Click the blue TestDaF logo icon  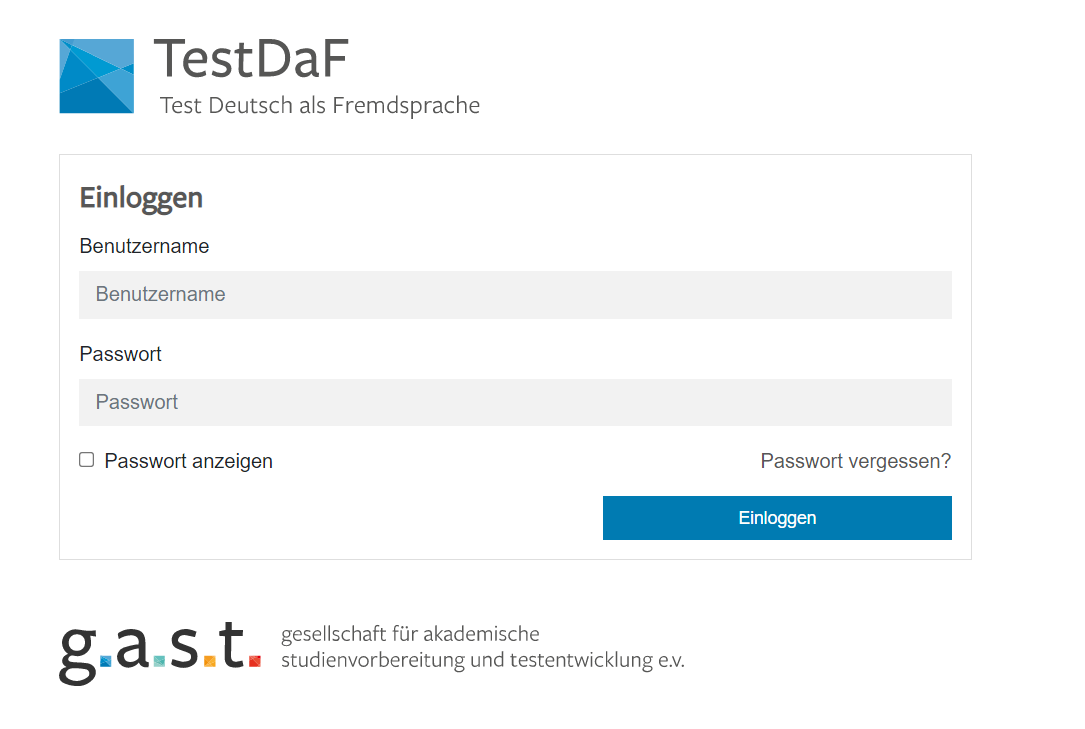tap(96, 76)
